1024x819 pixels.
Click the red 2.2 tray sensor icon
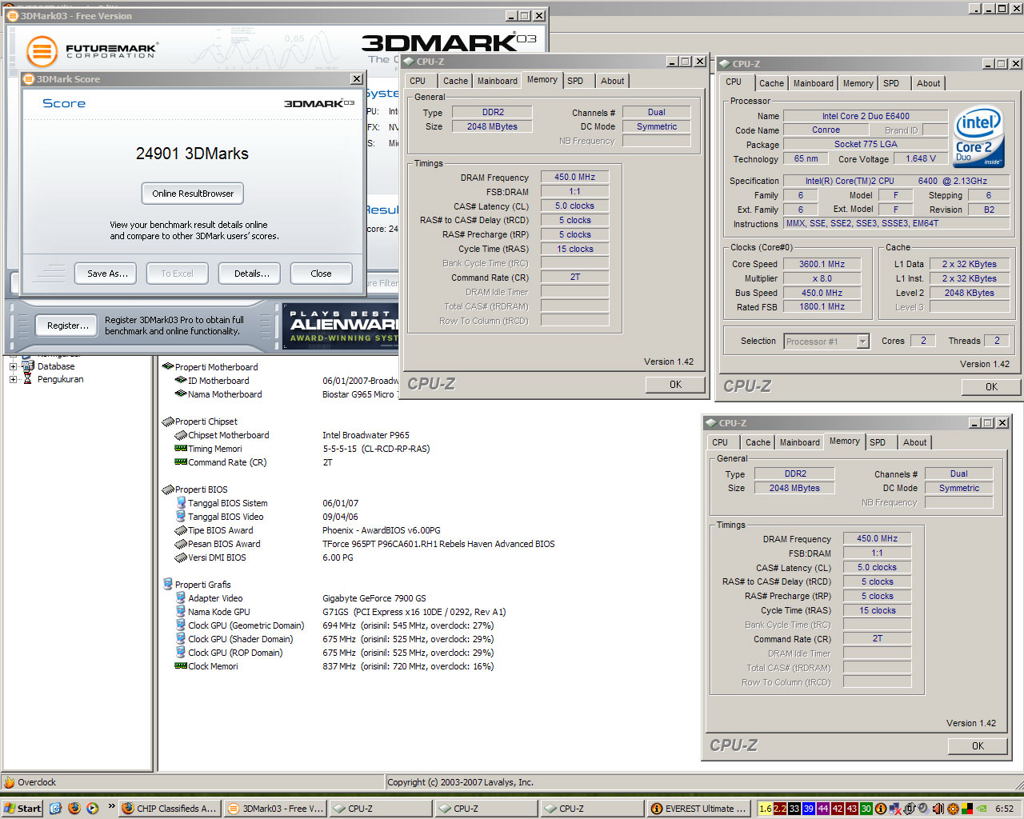tap(780, 809)
